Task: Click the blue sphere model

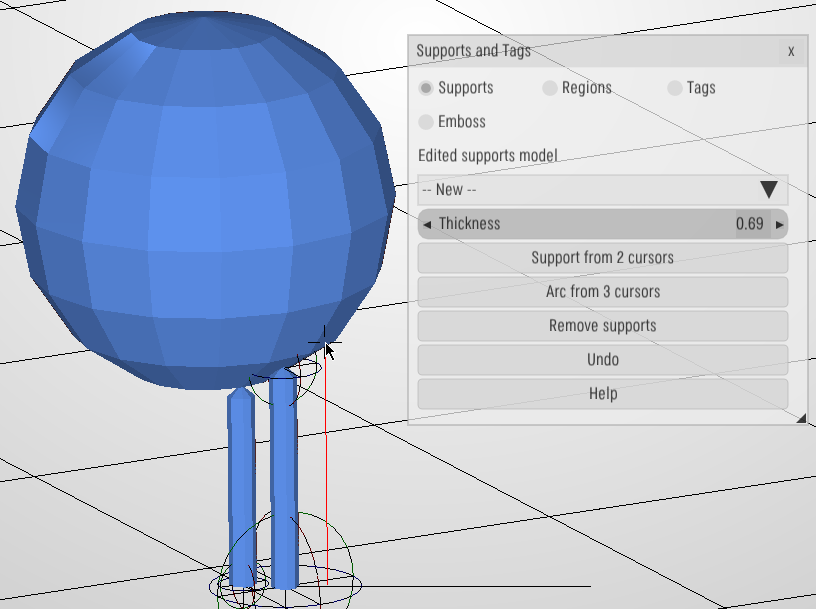Action: coord(200,200)
